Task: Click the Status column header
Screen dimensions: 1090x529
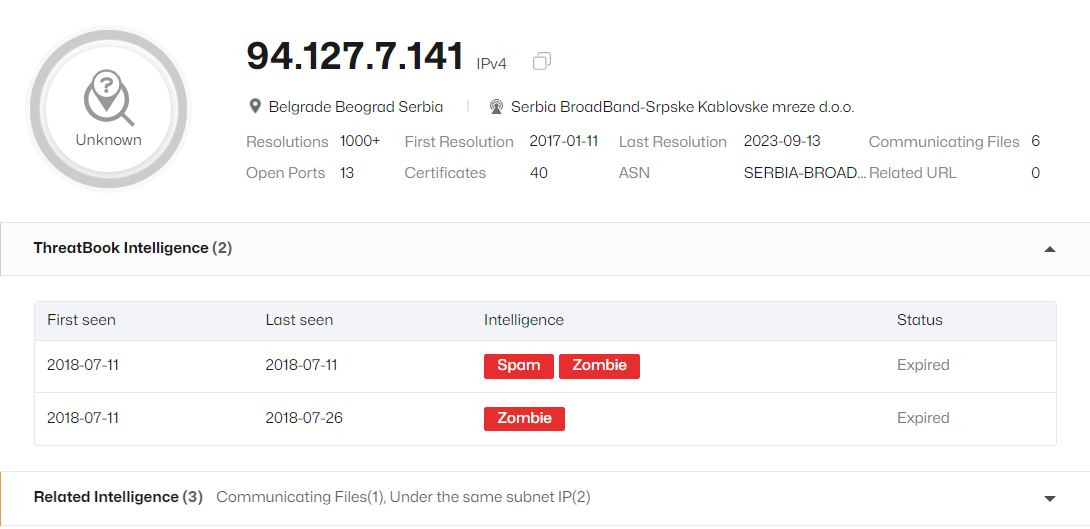Action: 919,320
